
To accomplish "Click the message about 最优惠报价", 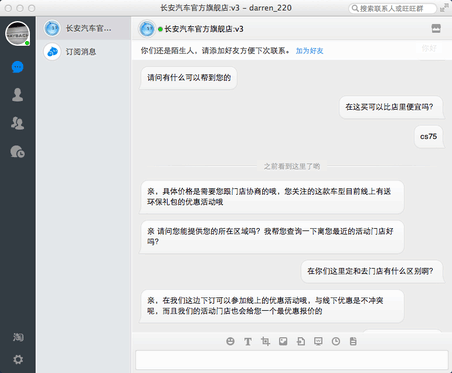I will 271,306.
